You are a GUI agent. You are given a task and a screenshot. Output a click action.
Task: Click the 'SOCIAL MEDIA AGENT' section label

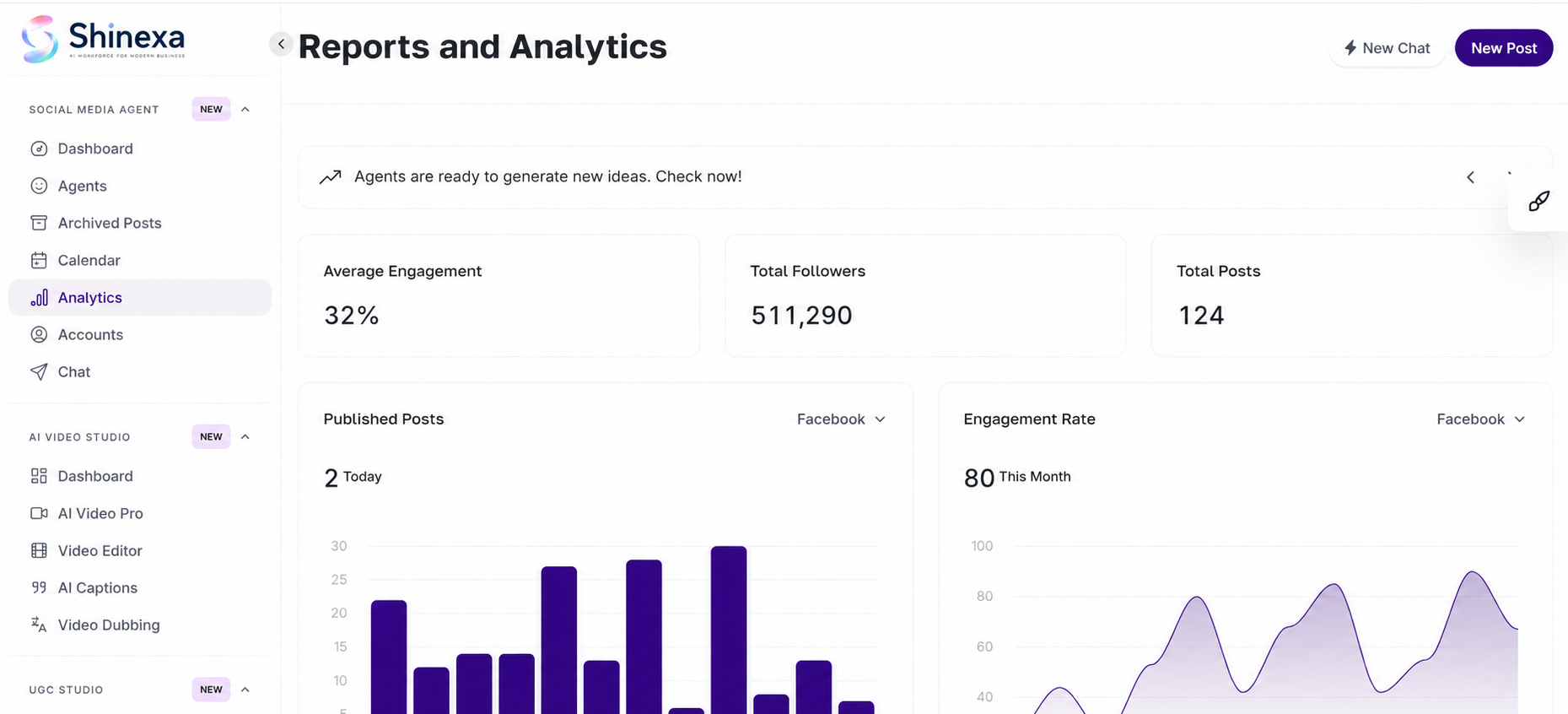click(94, 110)
